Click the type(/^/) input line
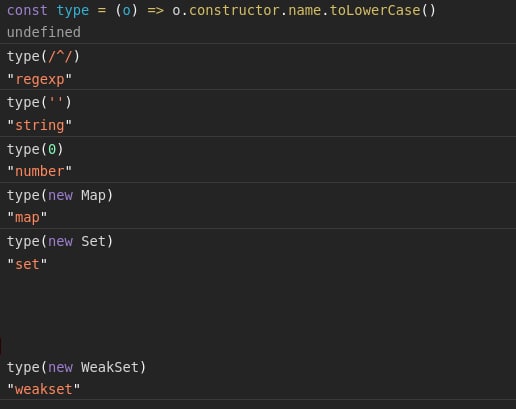516x409 pixels. 43,56
